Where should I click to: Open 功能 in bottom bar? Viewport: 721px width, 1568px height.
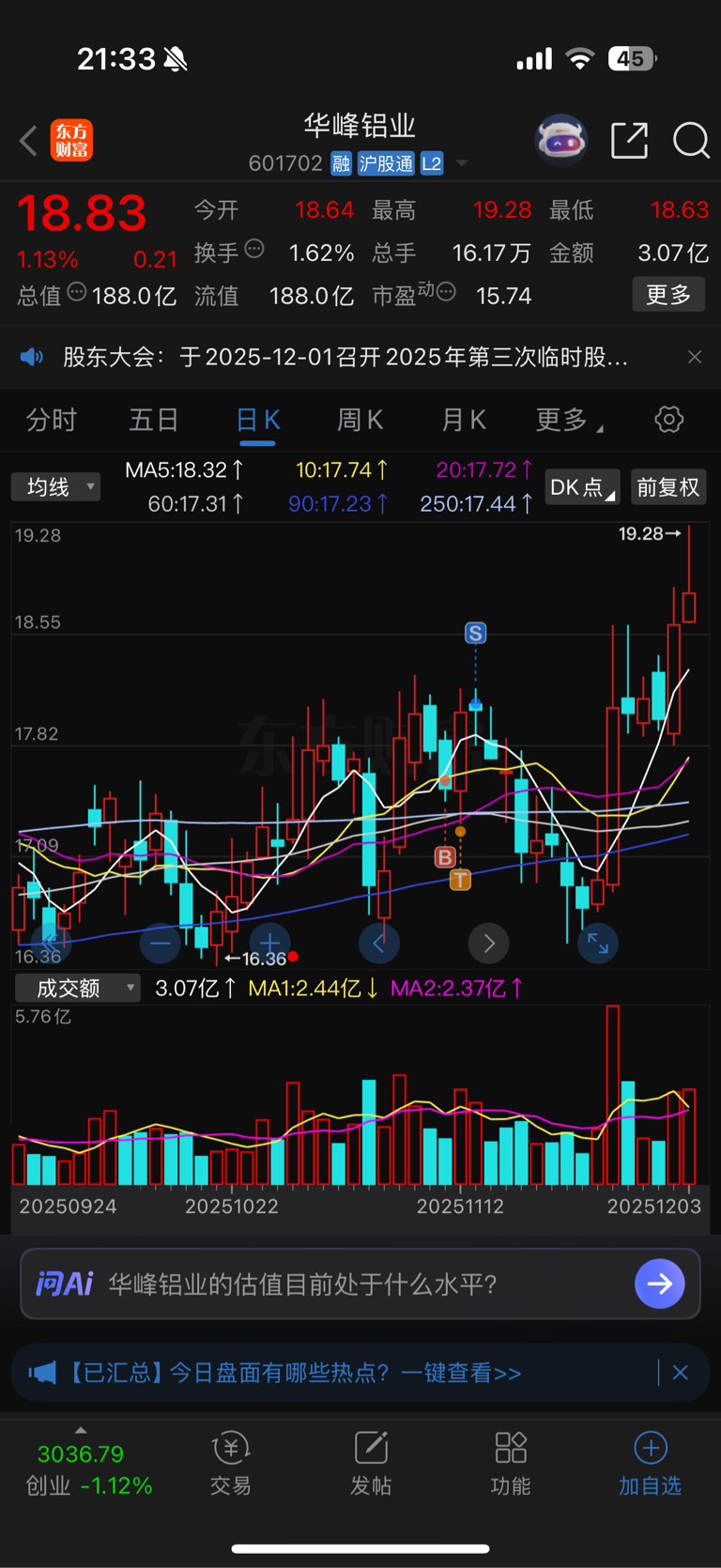click(511, 1465)
